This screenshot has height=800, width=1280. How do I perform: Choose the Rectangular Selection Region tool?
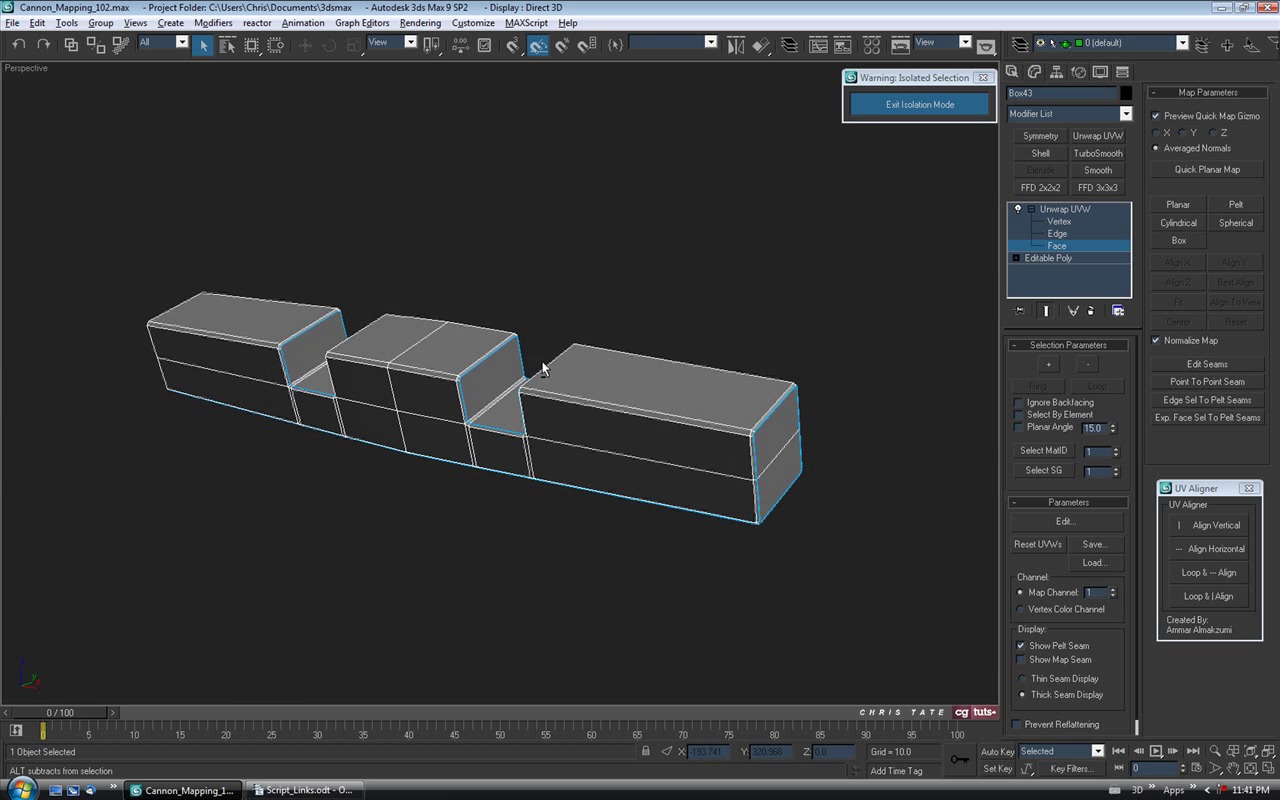pos(251,44)
